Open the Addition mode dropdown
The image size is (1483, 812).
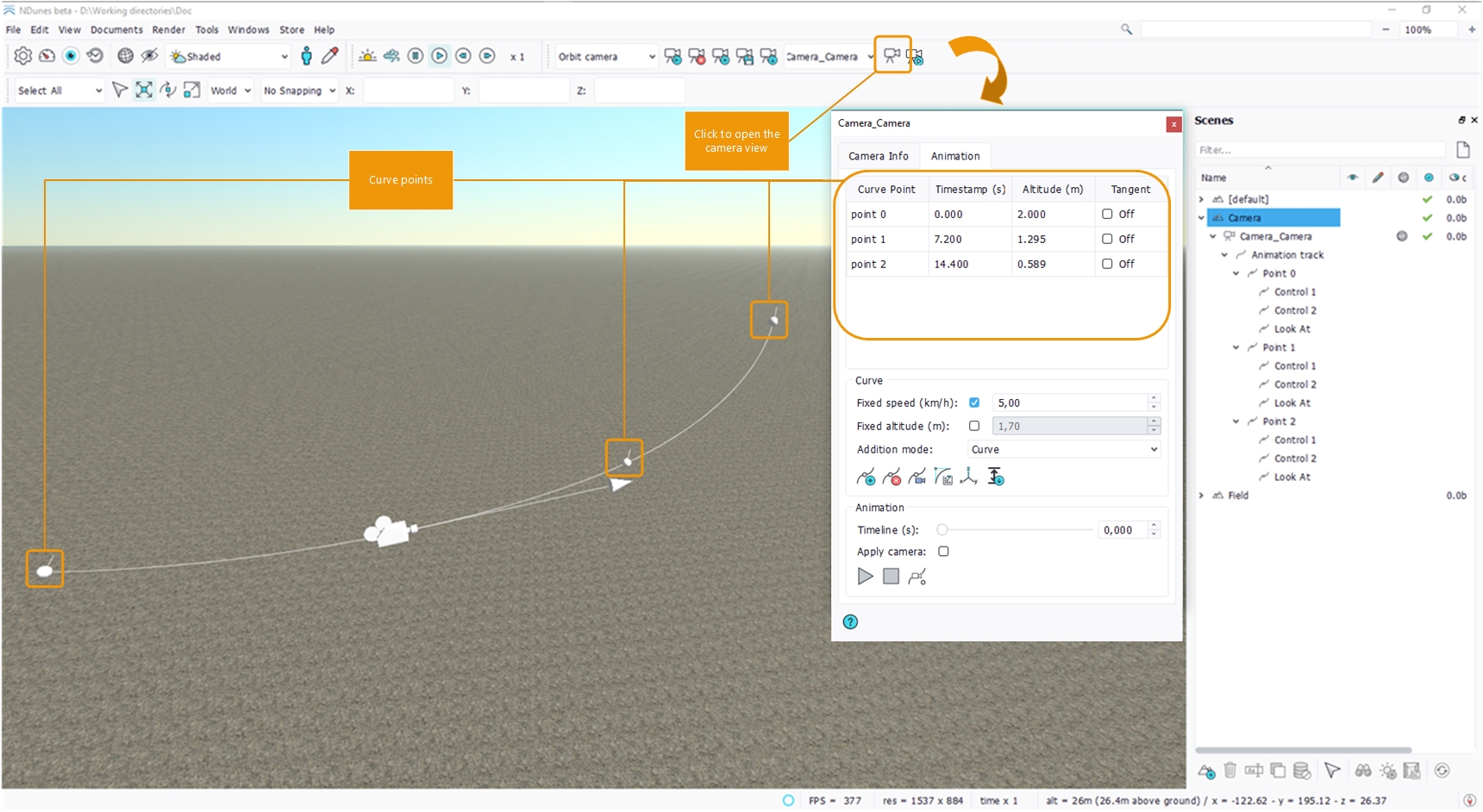pyautogui.click(x=1064, y=449)
